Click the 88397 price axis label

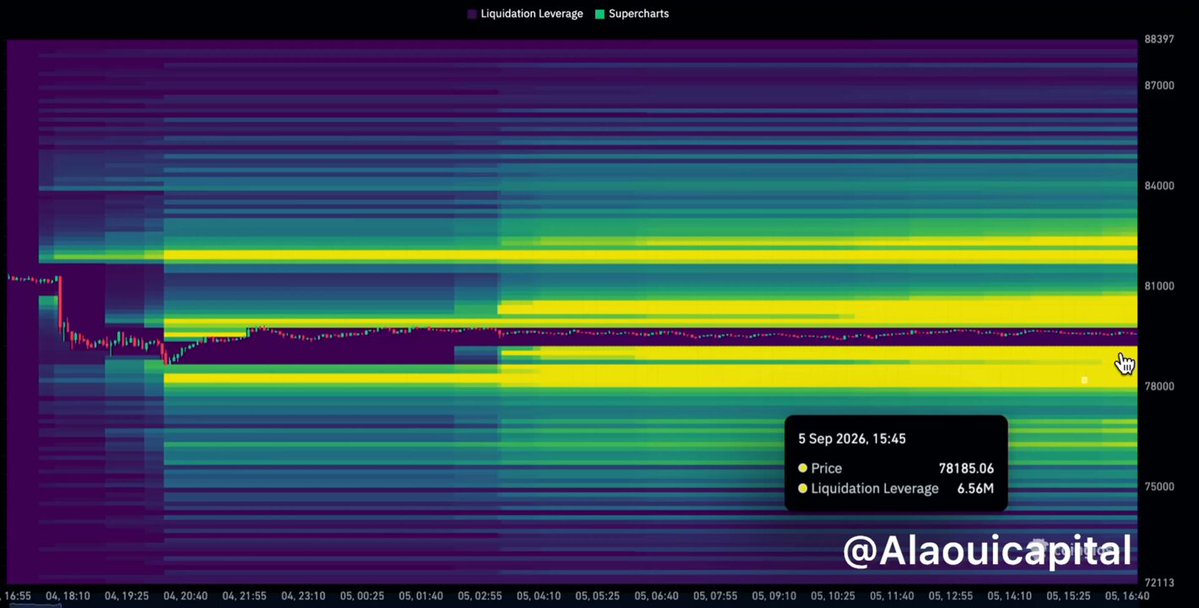point(1159,39)
